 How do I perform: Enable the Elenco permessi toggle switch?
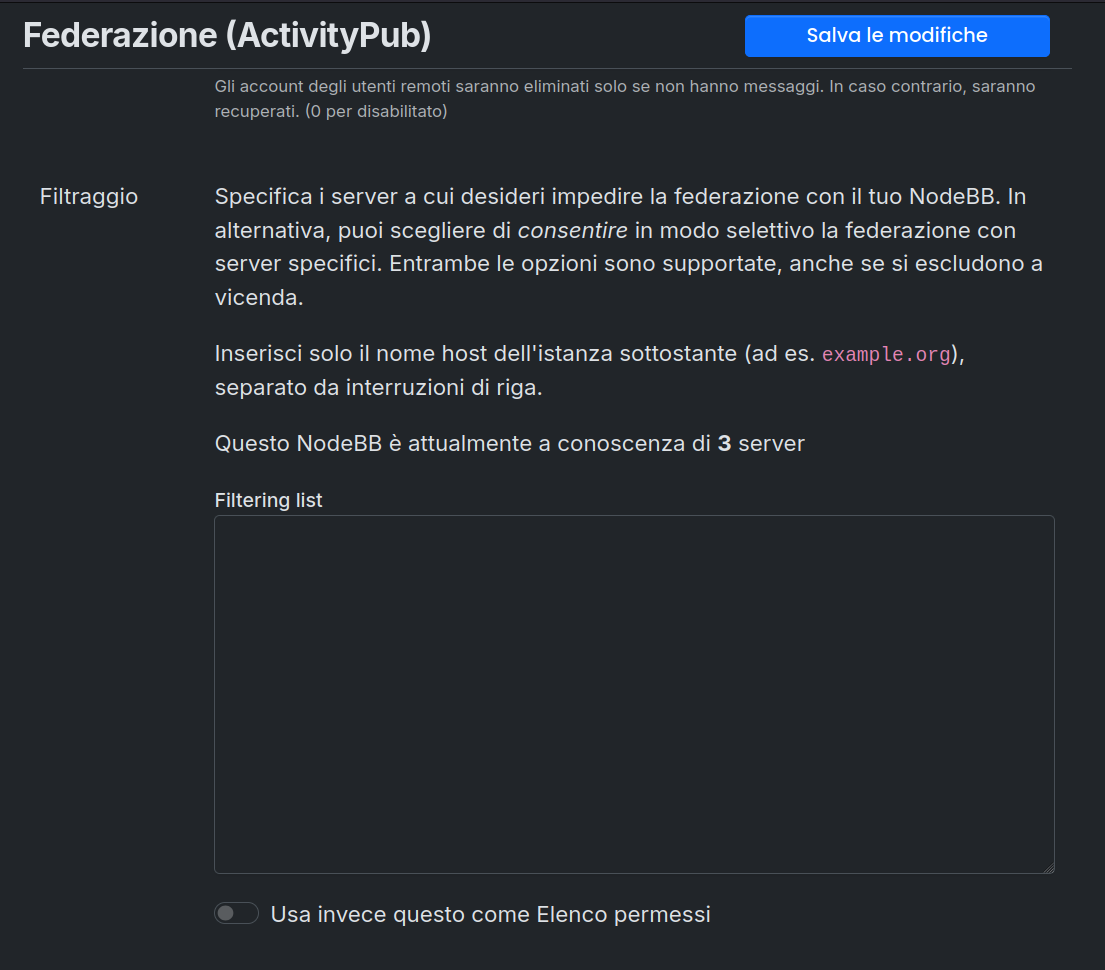pos(236,913)
